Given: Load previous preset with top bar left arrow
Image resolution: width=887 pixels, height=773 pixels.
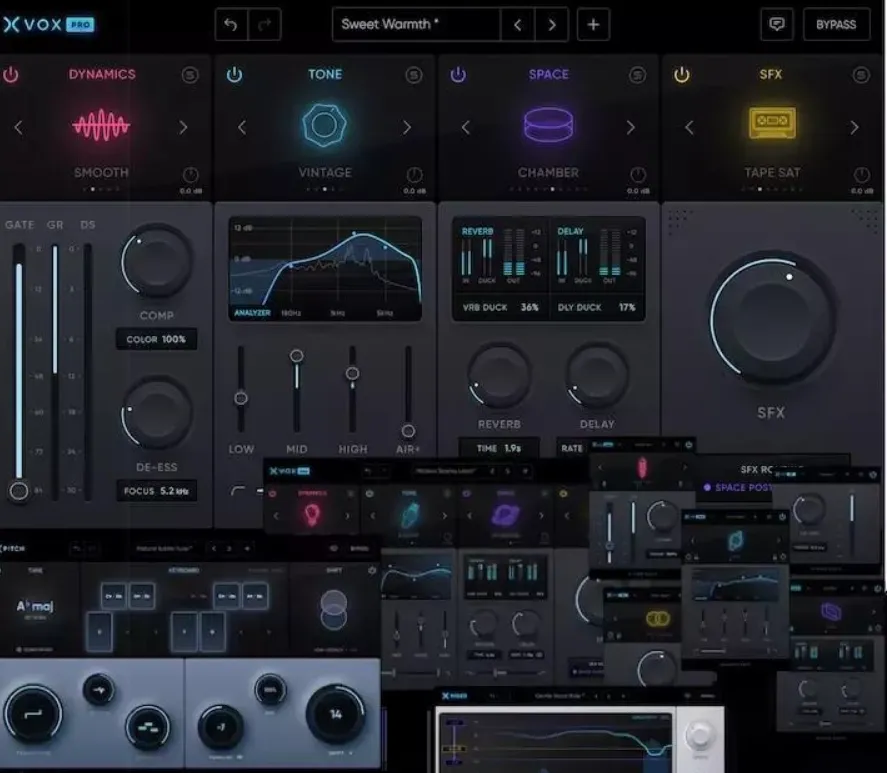Looking at the screenshot, I should [x=518, y=24].
